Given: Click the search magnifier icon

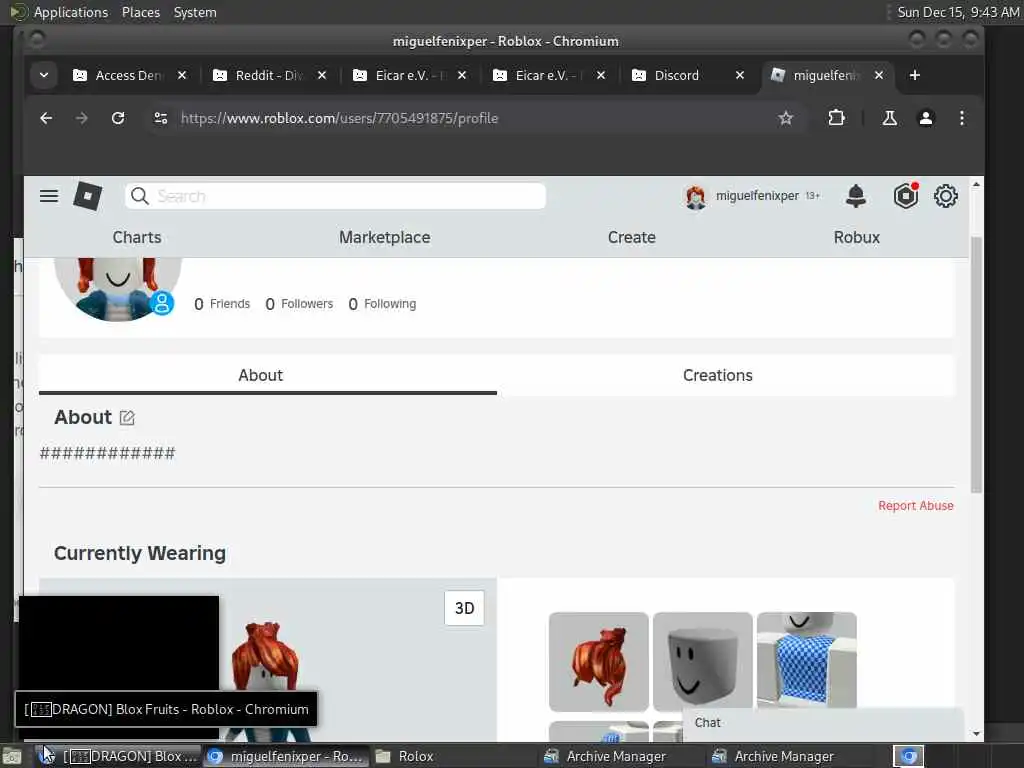Looking at the screenshot, I should pyautogui.click(x=139, y=196).
